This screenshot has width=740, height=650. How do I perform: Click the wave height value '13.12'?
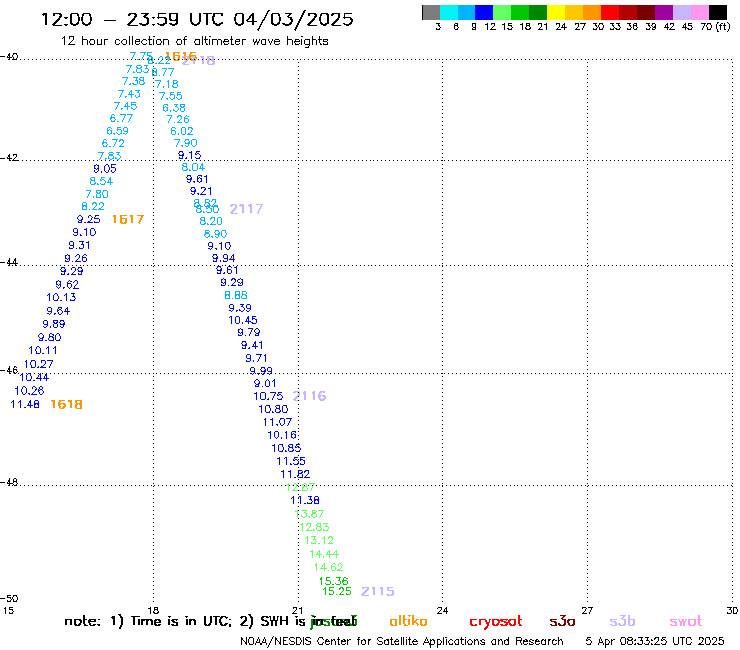click(319, 540)
